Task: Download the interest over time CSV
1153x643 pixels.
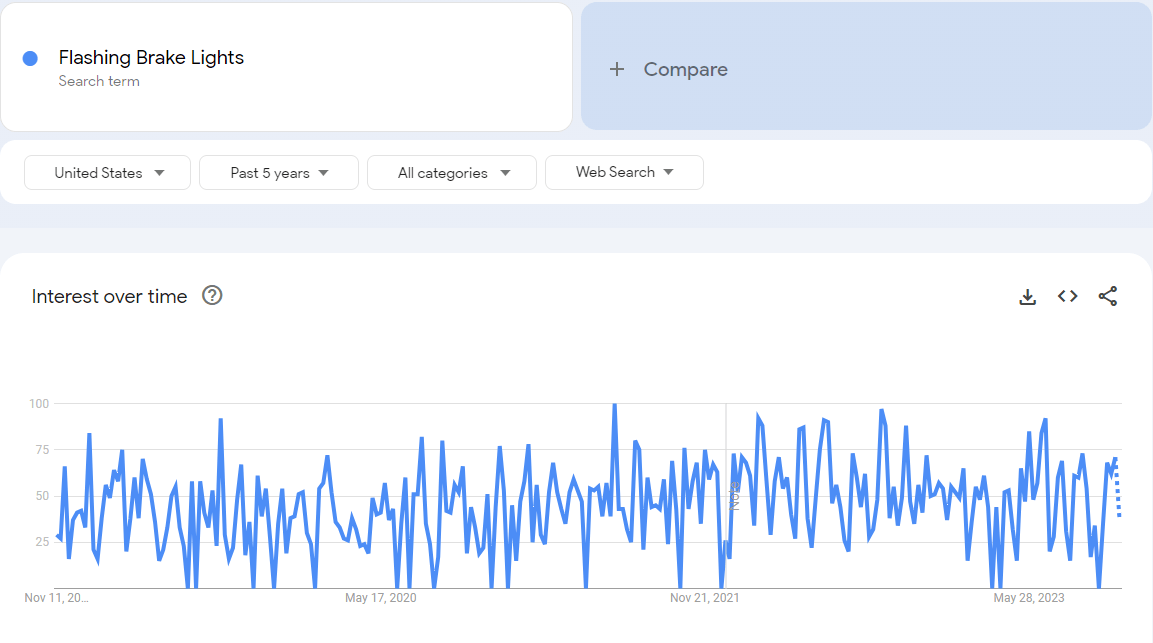Action: point(1027,296)
